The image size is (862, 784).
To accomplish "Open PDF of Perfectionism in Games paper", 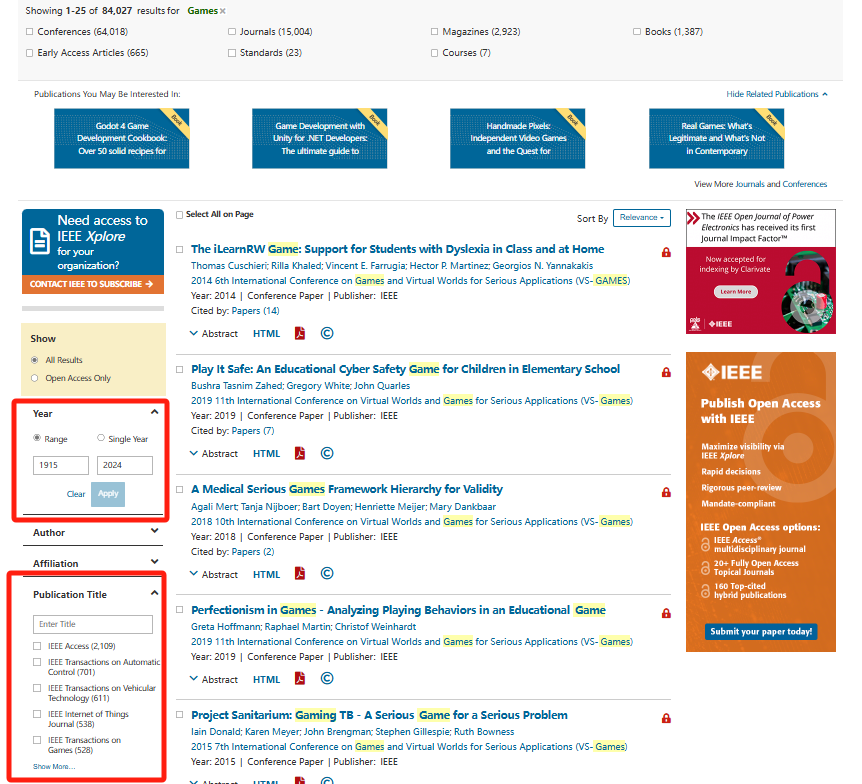I will tap(300, 678).
